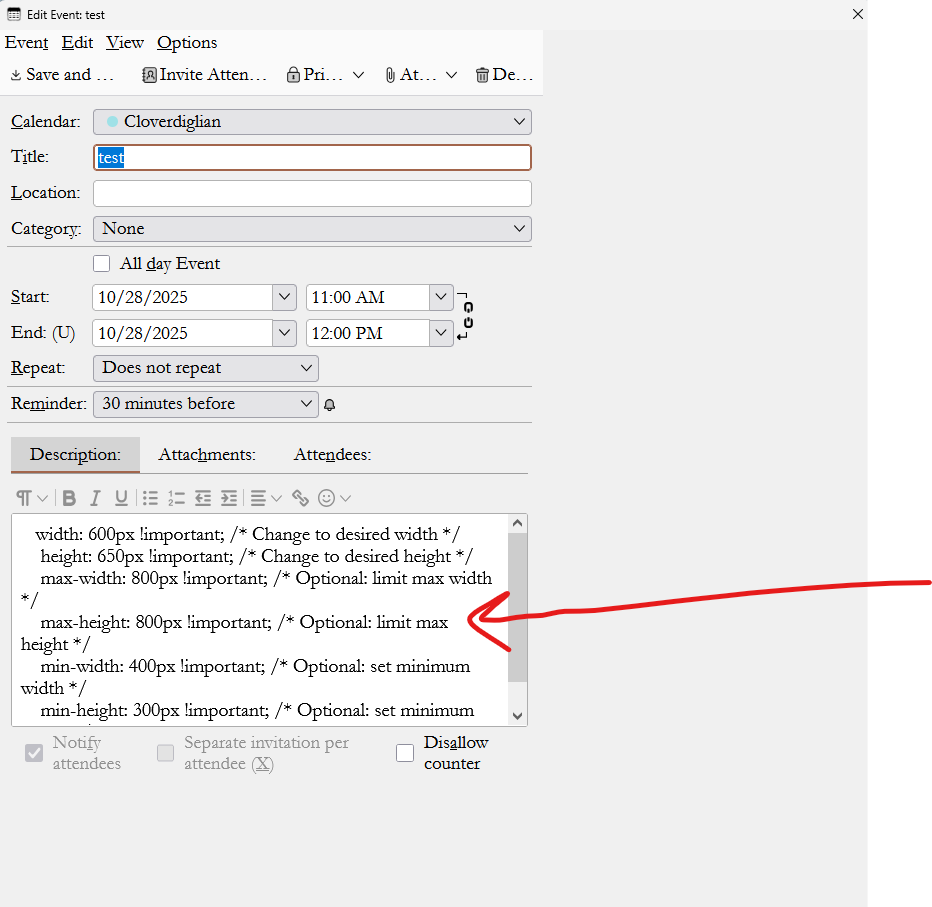This screenshot has height=907, width=932.
Task: Switch to the Description tab
Action: point(75,455)
